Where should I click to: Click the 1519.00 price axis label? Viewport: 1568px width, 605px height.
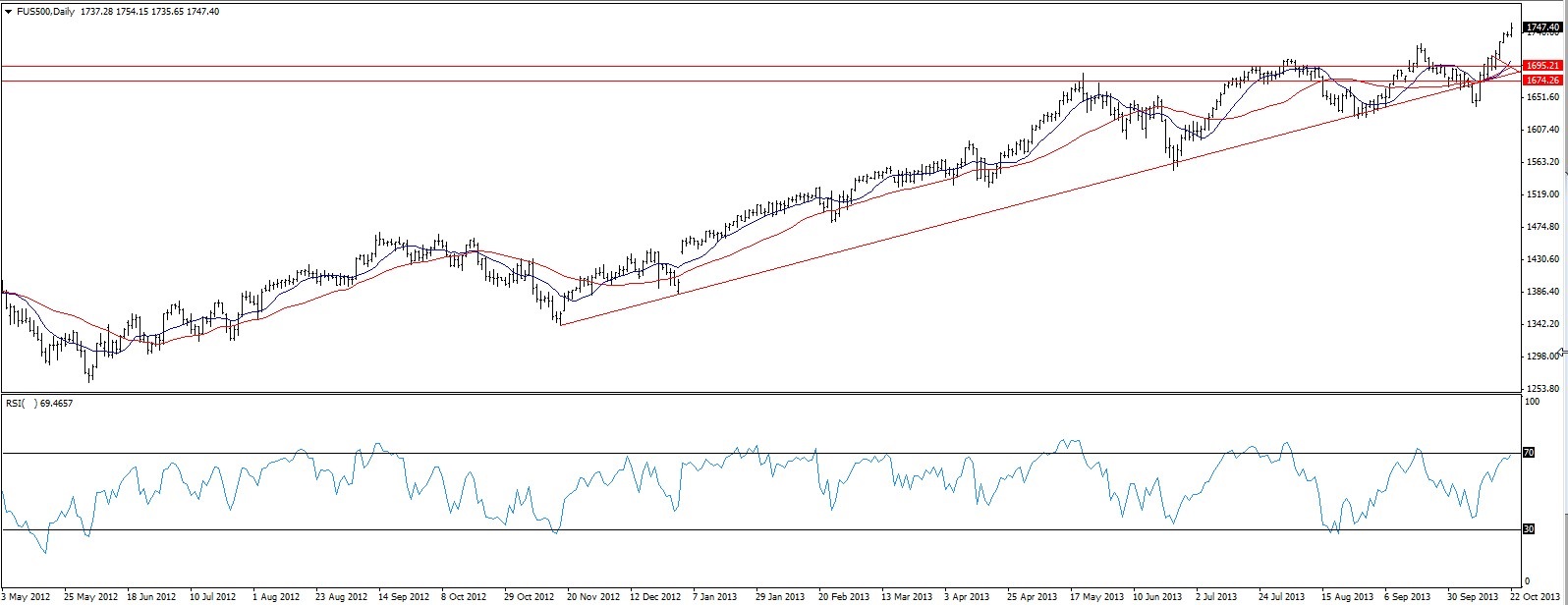(x=1544, y=194)
